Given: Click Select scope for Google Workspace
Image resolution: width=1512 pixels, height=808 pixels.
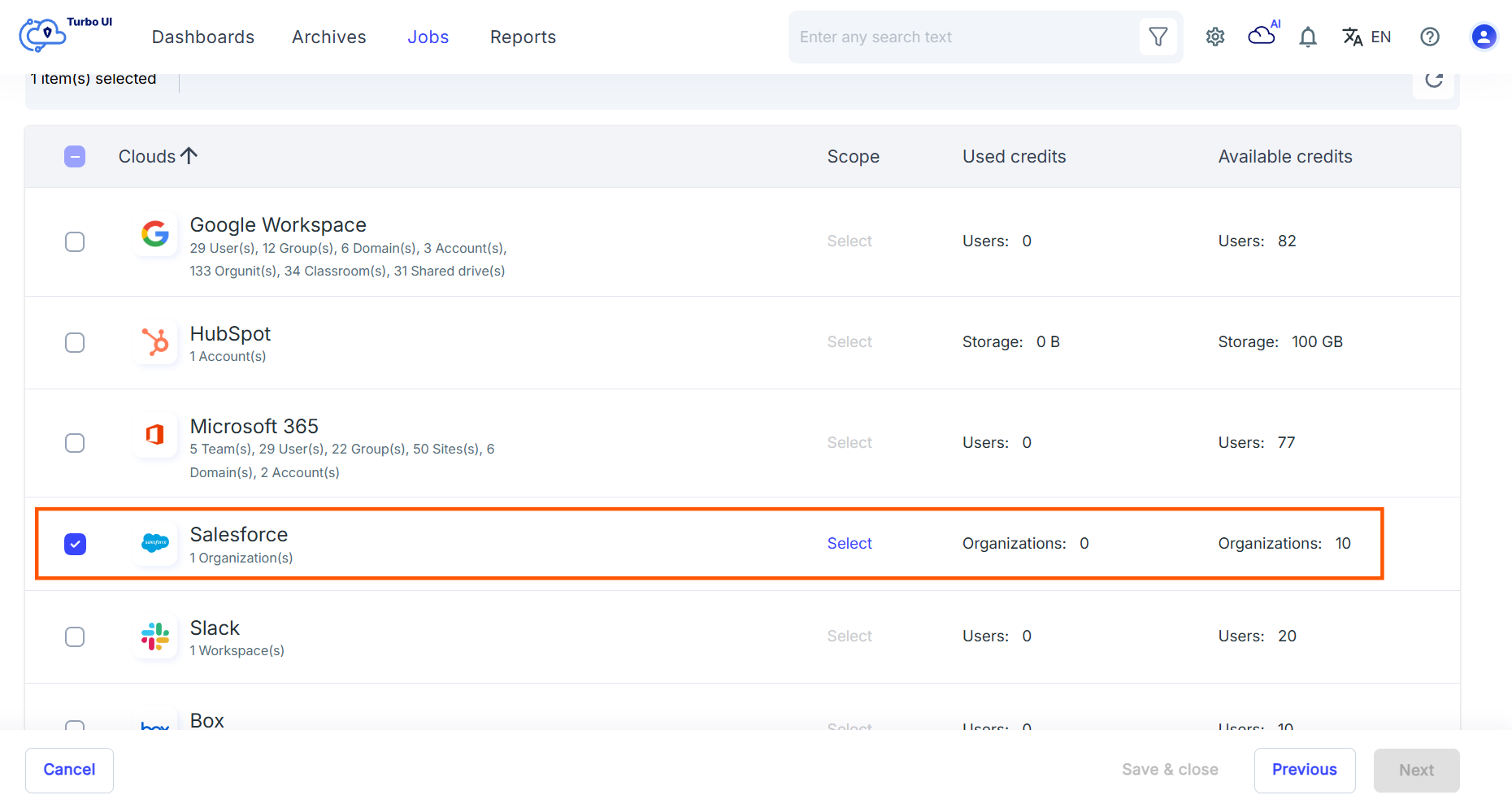Looking at the screenshot, I should tap(849, 241).
